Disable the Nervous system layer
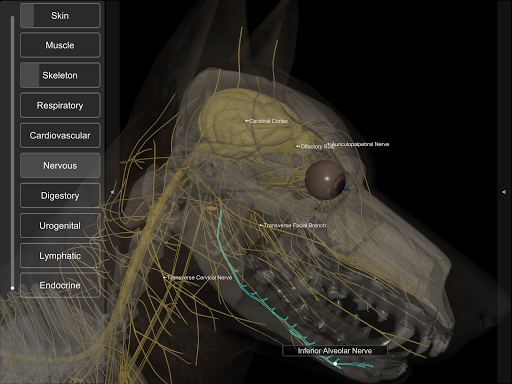The width and height of the screenshot is (512, 384). (x=60, y=165)
